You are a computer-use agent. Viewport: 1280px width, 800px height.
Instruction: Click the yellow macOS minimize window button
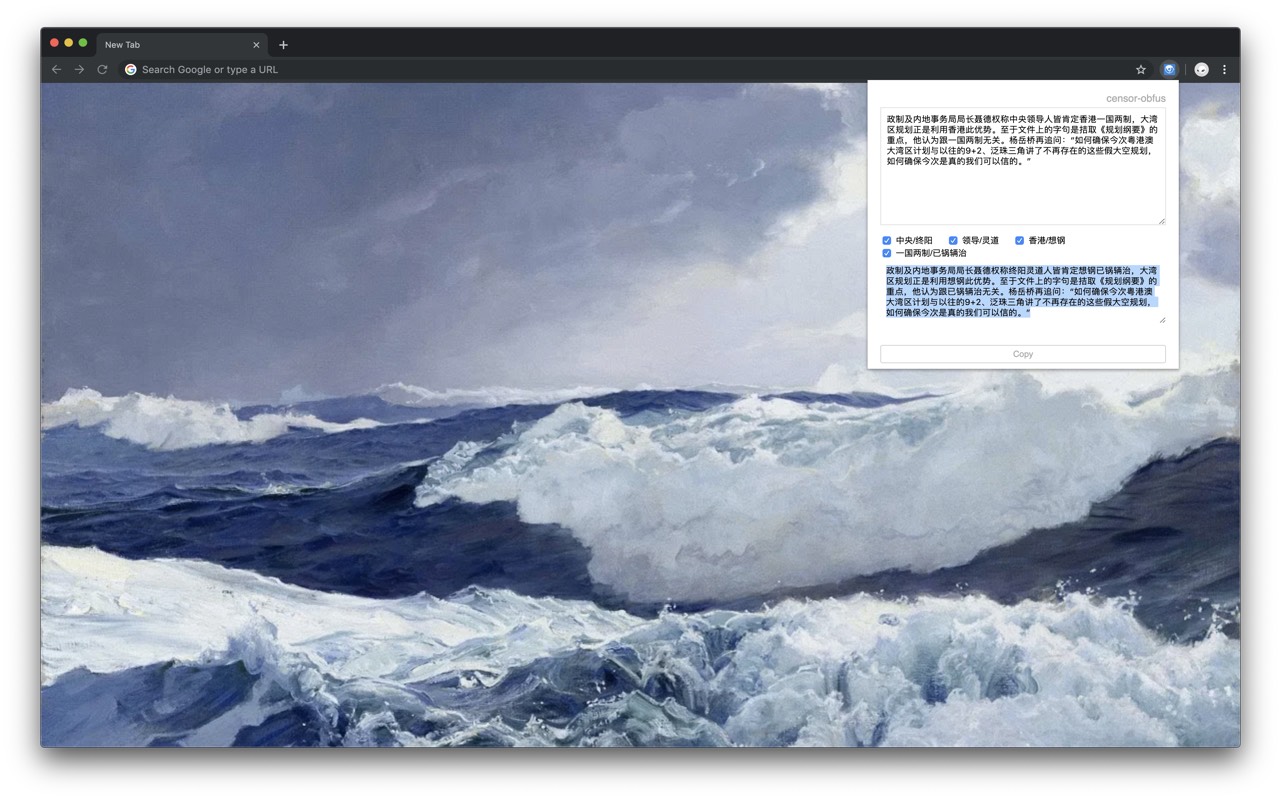tap(68, 43)
